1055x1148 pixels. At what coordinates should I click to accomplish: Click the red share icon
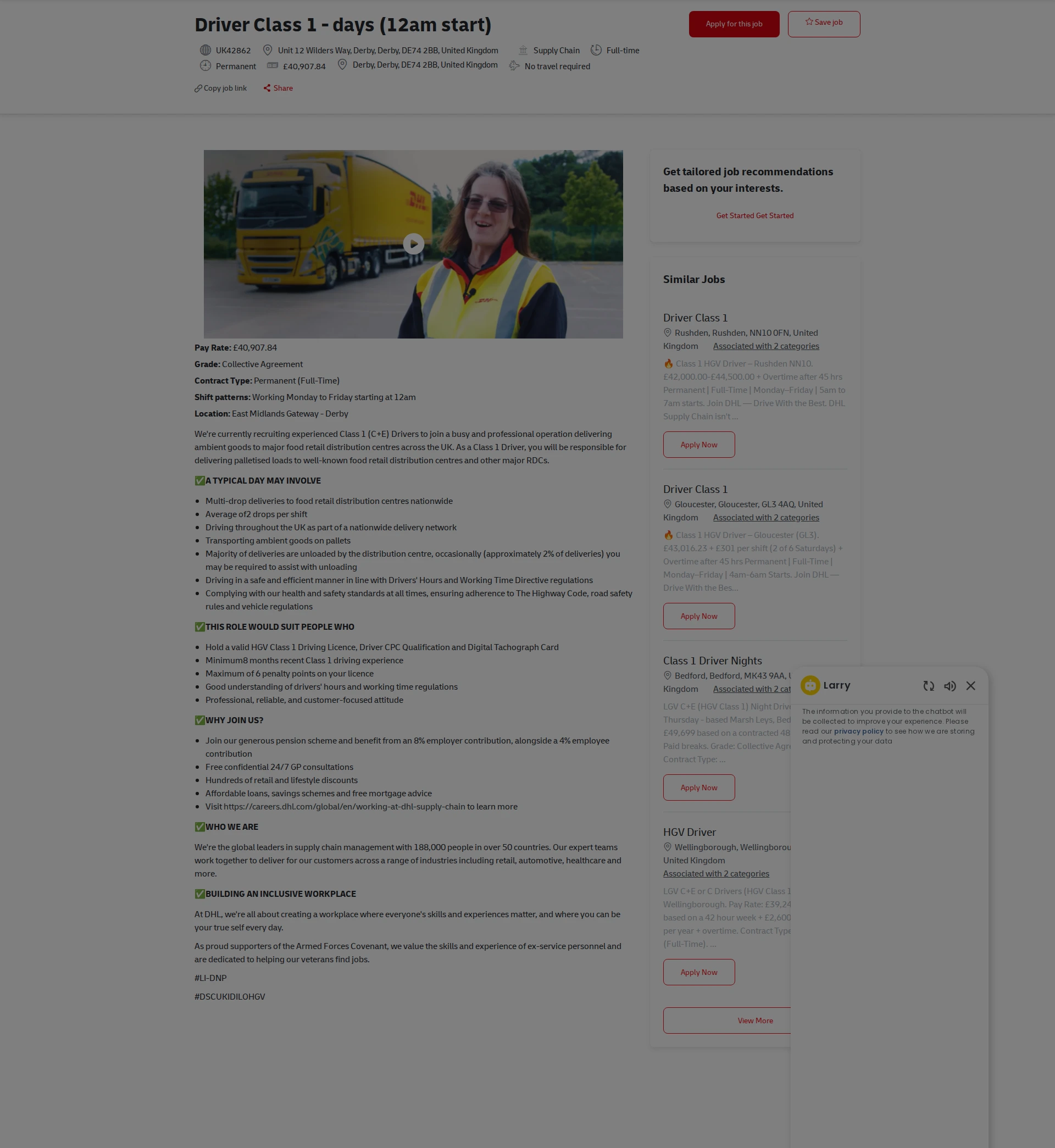point(266,88)
